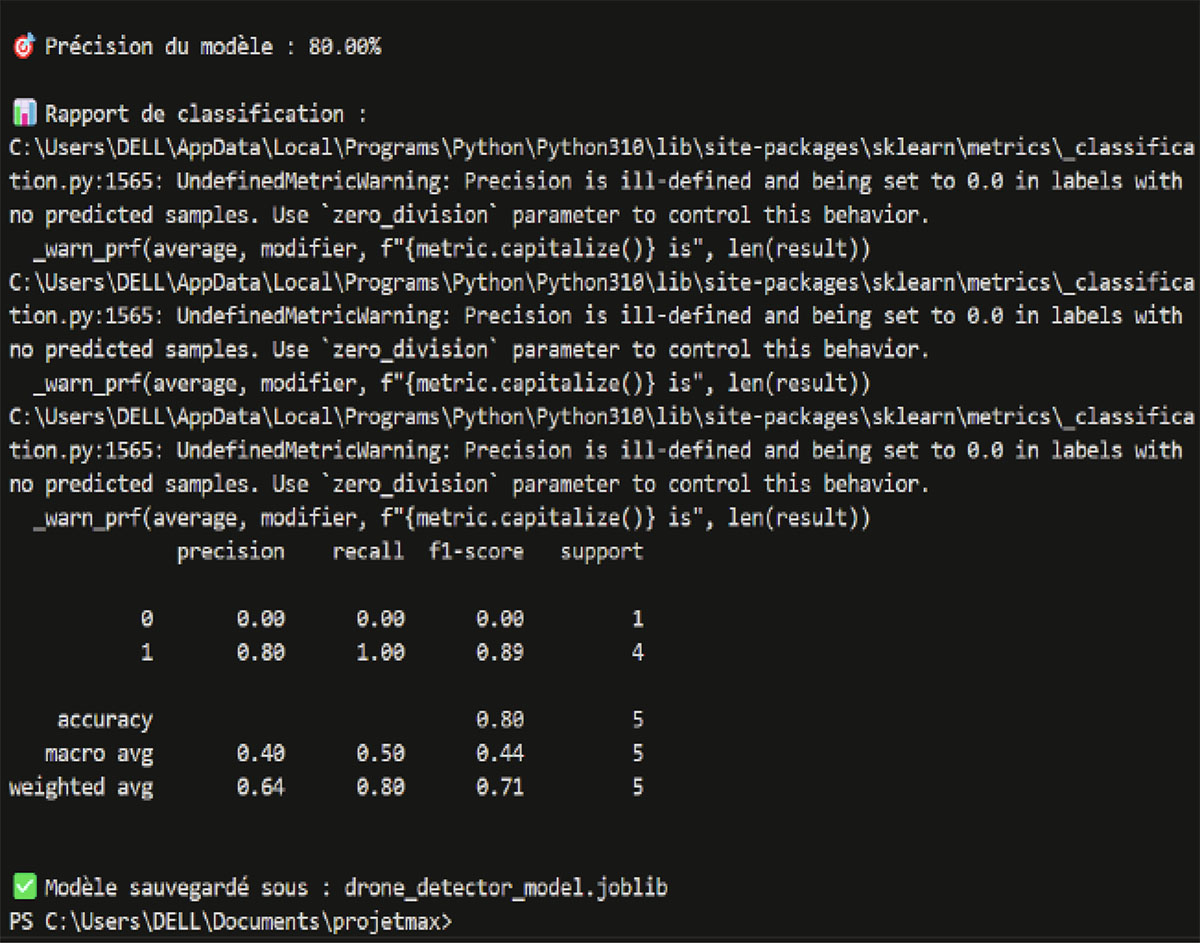Click the class 0 row label
1200x943 pixels.
point(147,619)
